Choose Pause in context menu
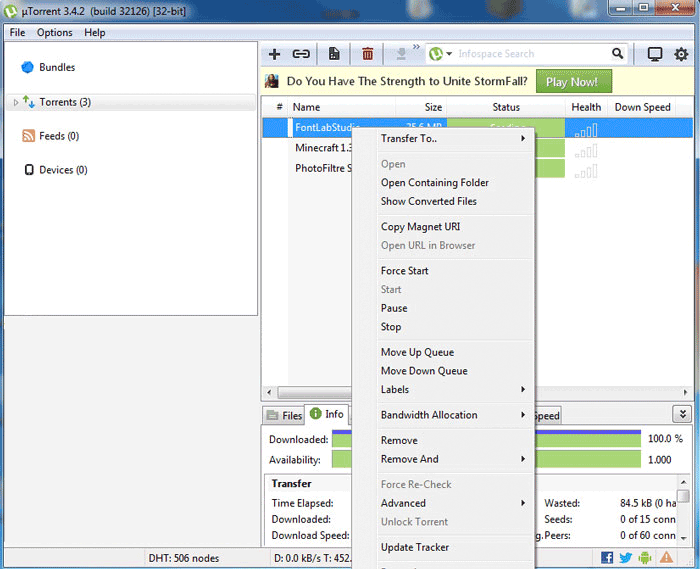The width and height of the screenshot is (700, 569). click(453, 309)
